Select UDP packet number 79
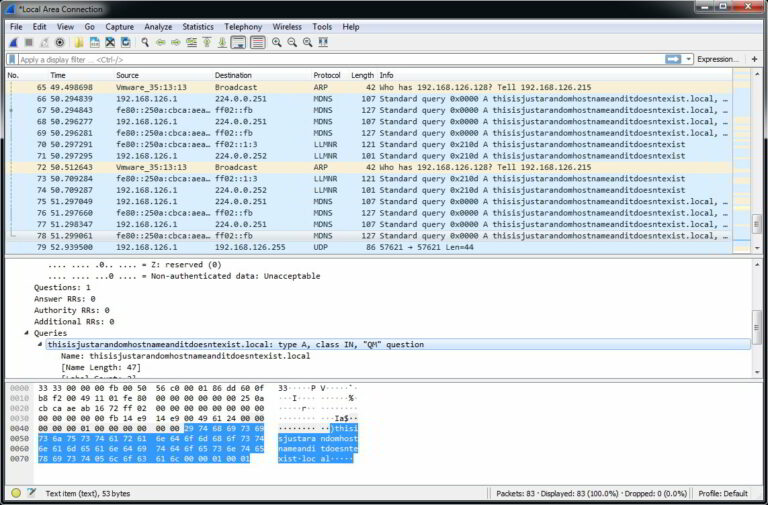This screenshot has width=768, height=505. point(369,247)
